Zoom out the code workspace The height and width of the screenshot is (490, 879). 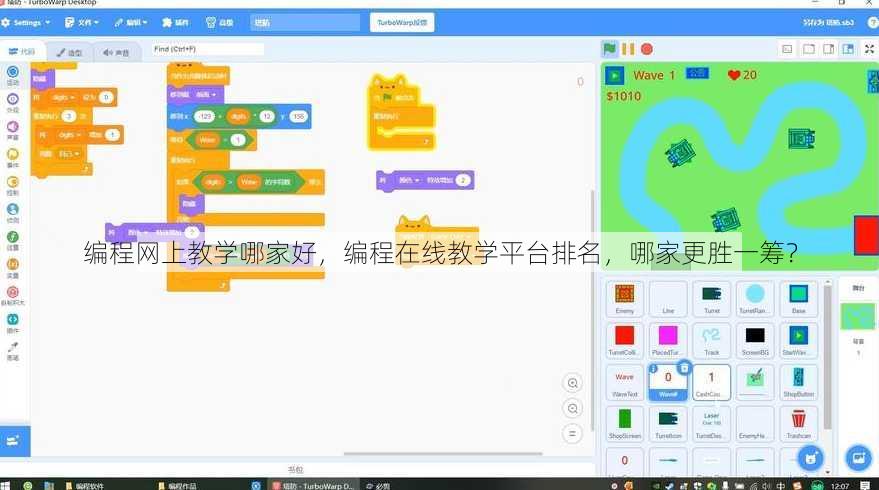pyautogui.click(x=572, y=408)
